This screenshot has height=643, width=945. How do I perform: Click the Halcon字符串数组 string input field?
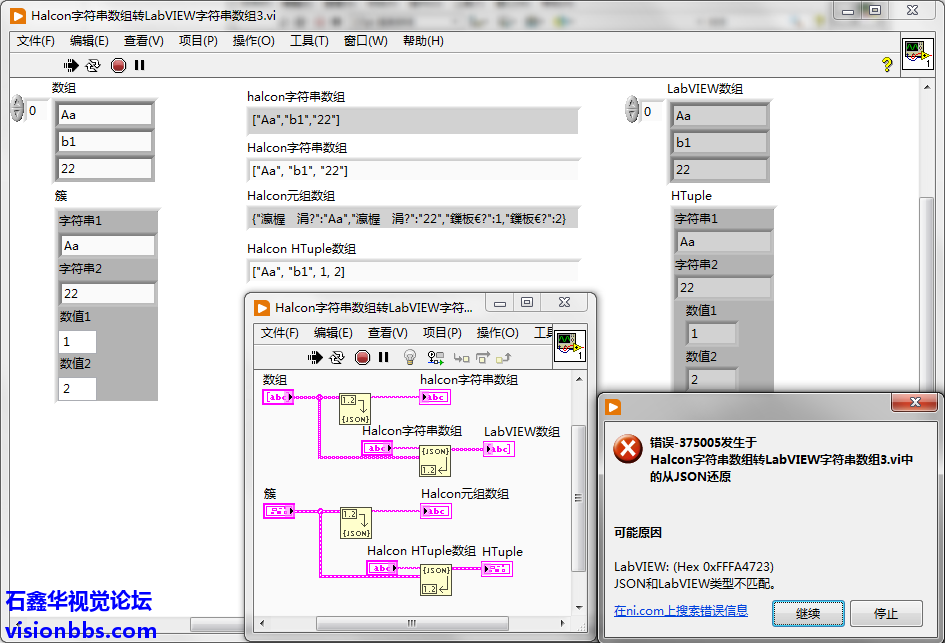[413, 171]
